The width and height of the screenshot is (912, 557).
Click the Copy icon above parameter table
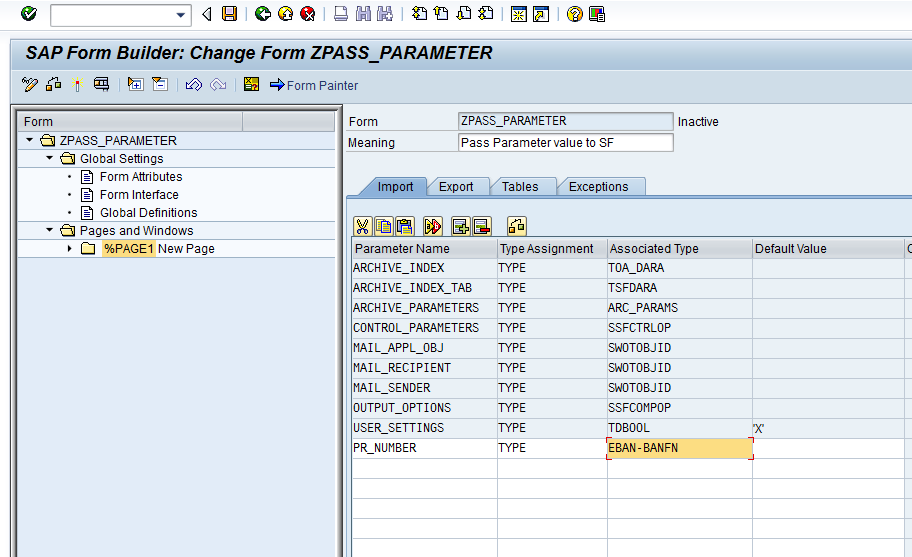pos(383,226)
